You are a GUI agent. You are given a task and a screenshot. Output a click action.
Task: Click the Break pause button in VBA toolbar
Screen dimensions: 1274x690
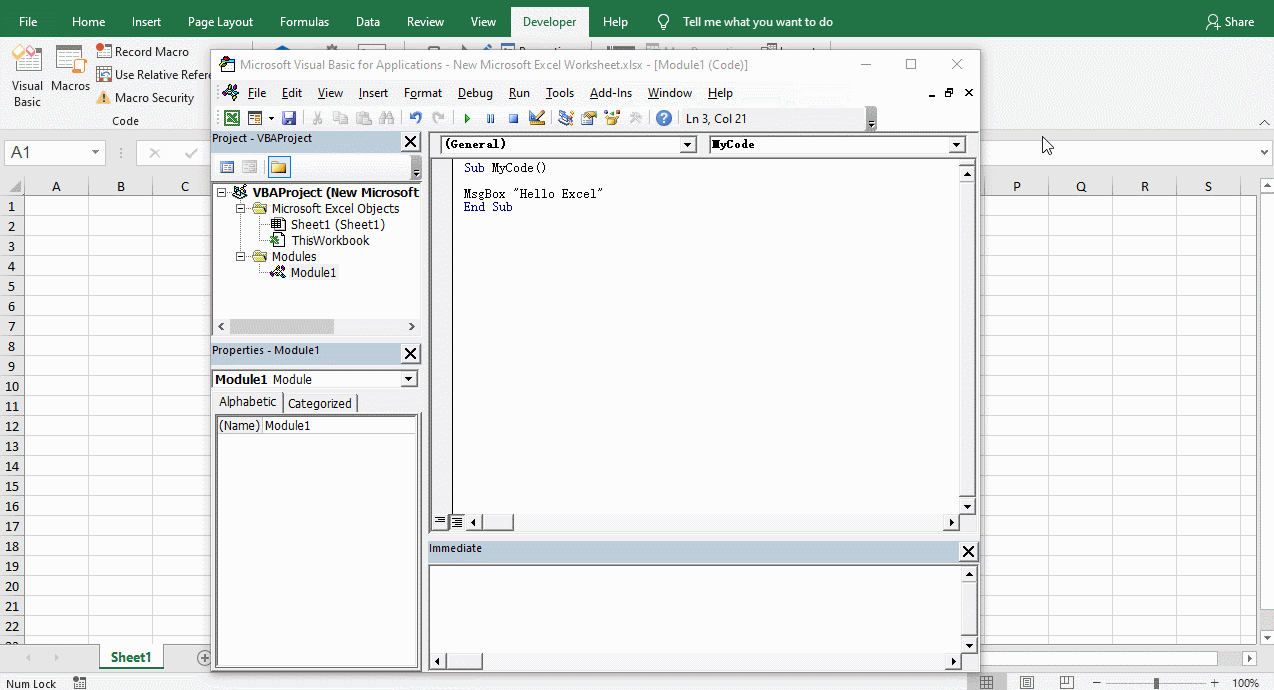[x=490, y=118]
